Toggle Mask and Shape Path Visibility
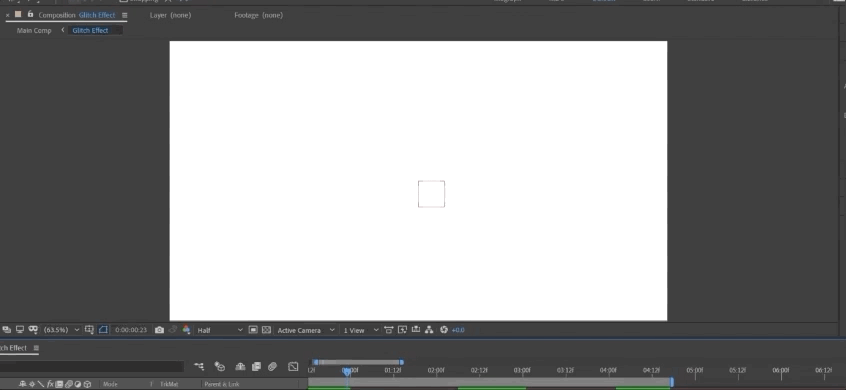 click(x=103, y=330)
